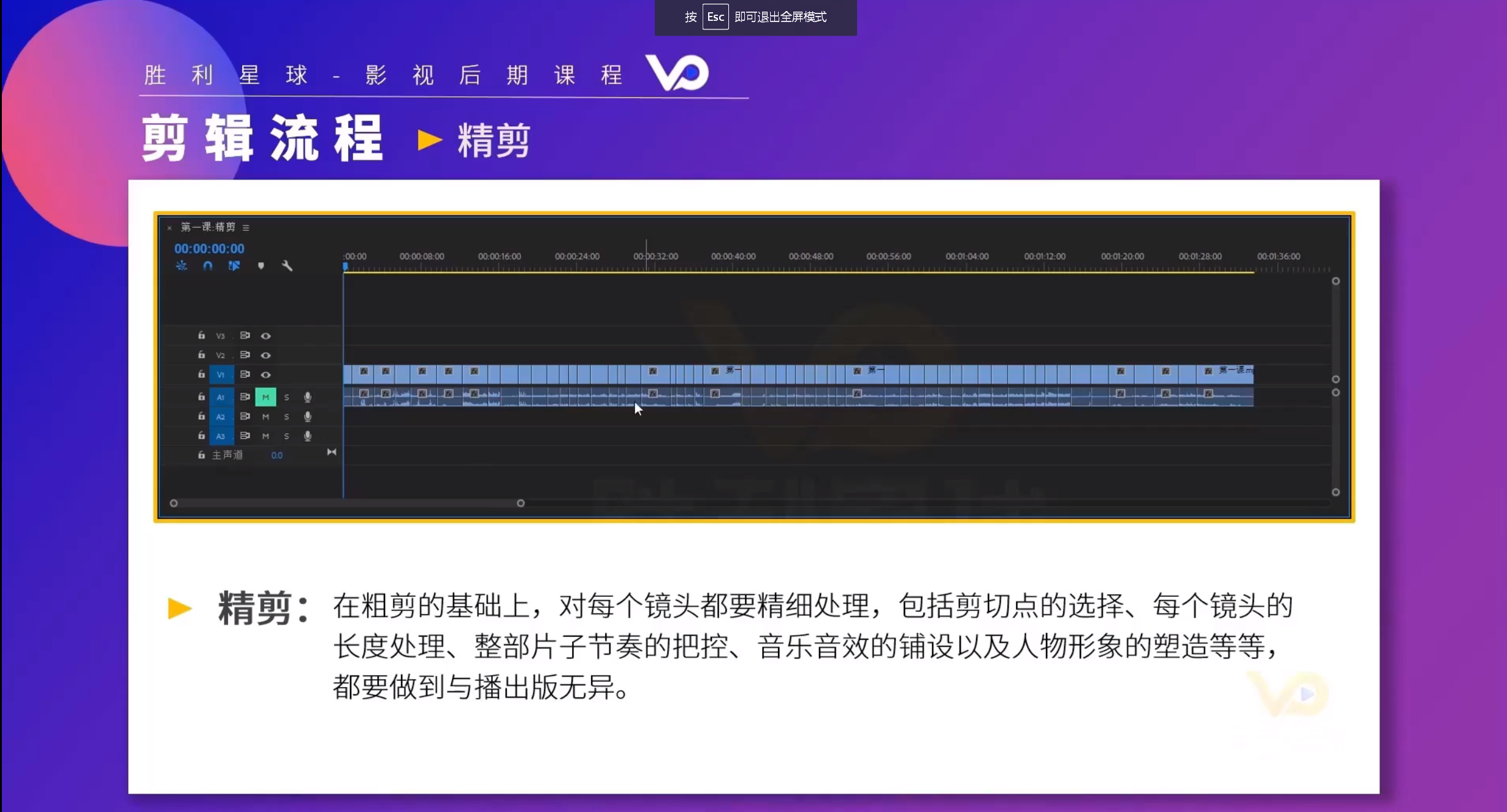Viewport: 1507px width, 812px height.
Task: Click the blue 00:00:00:00 timecode field
Action: point(209,249)
